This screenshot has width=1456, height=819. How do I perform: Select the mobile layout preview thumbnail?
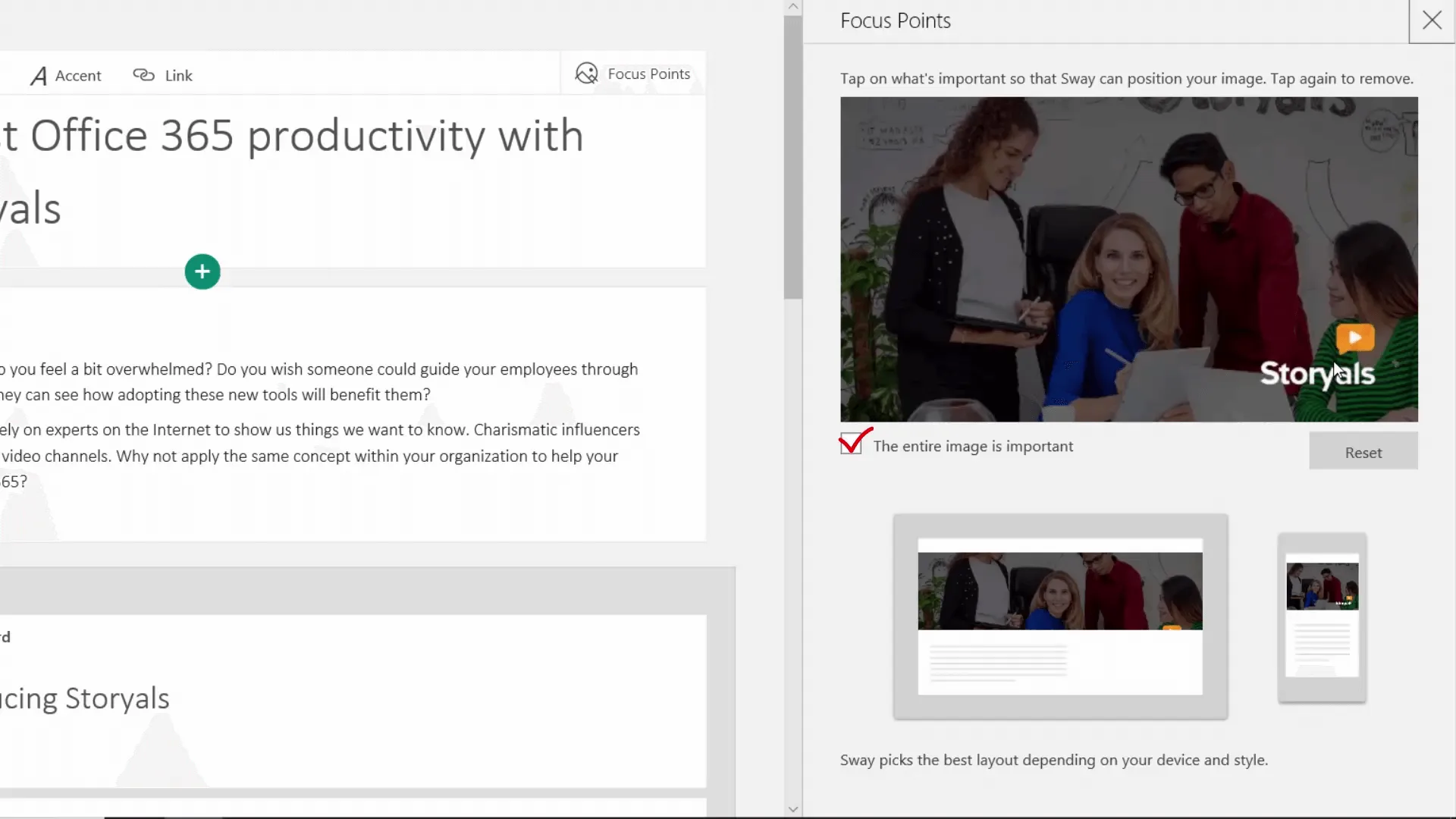[1322, 617]
